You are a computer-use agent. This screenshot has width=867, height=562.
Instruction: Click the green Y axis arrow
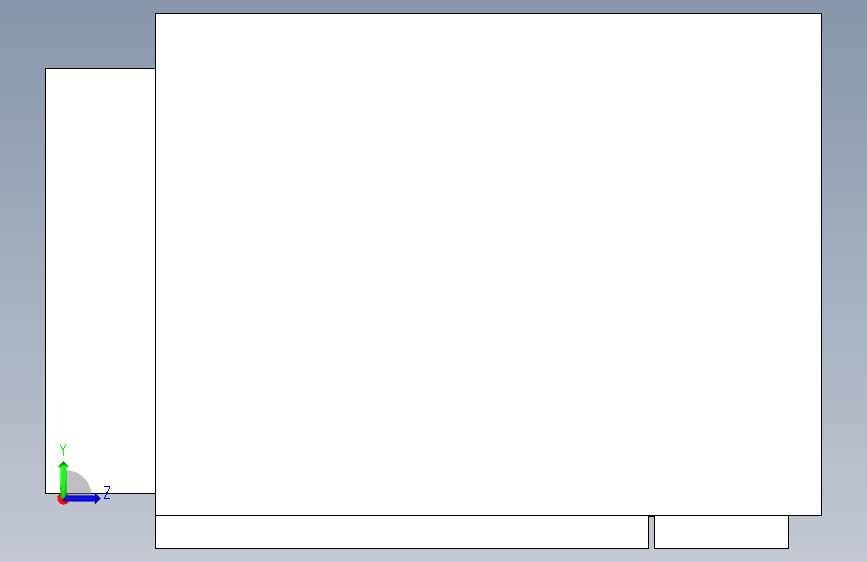point(64,479)
